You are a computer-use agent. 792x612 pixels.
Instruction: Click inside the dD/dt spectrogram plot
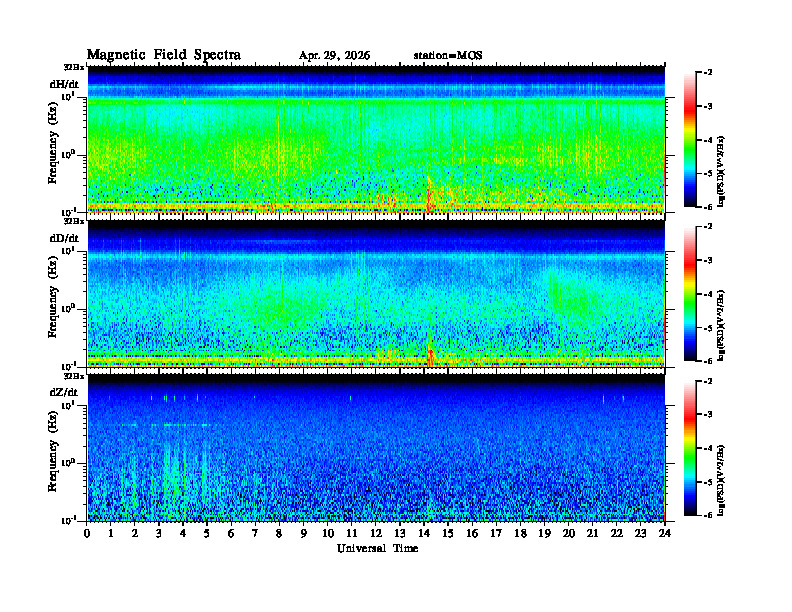coord(376,293)
